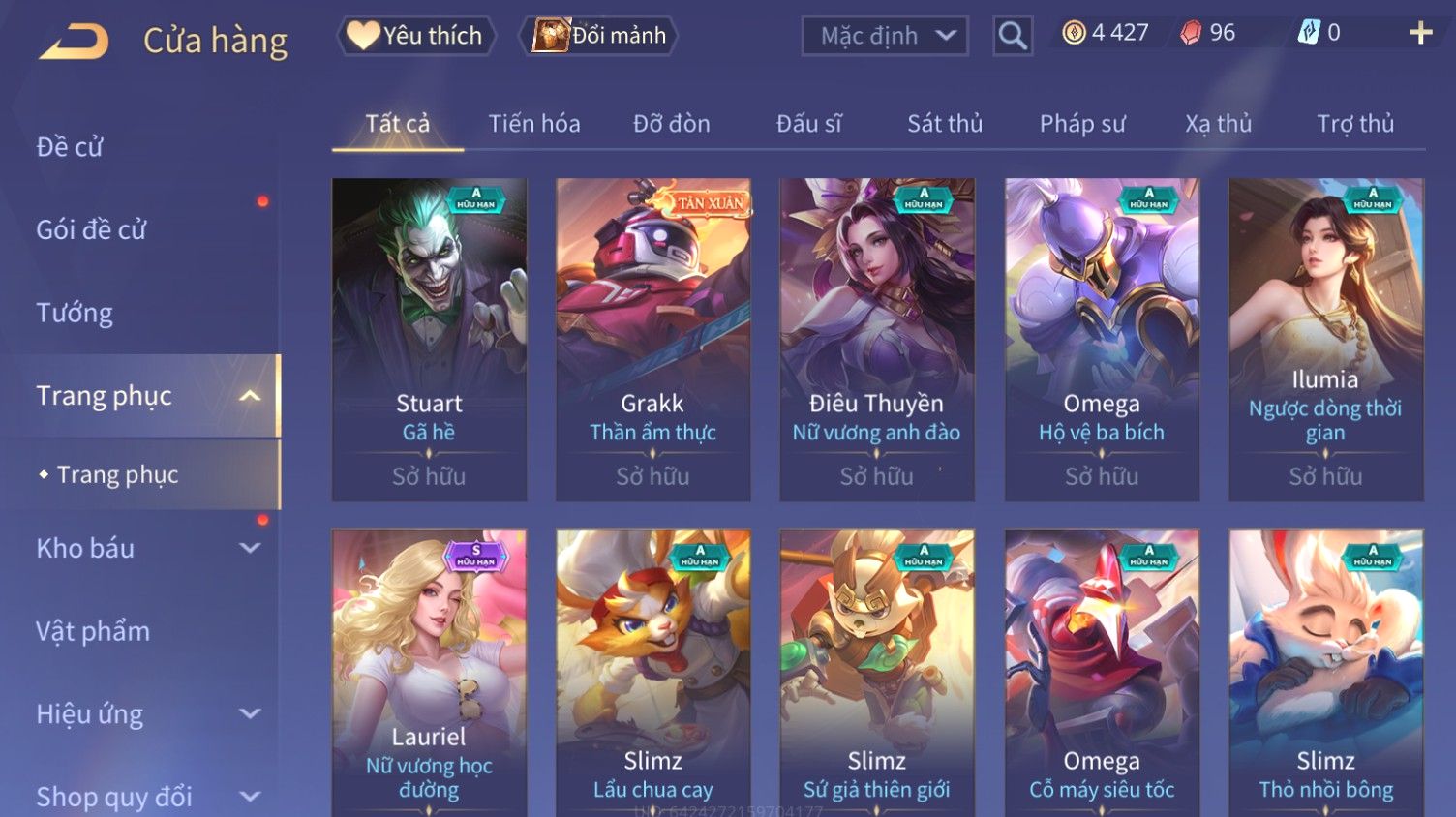
Task: Go to Tướng in sidebar
Action: point(75,314)
